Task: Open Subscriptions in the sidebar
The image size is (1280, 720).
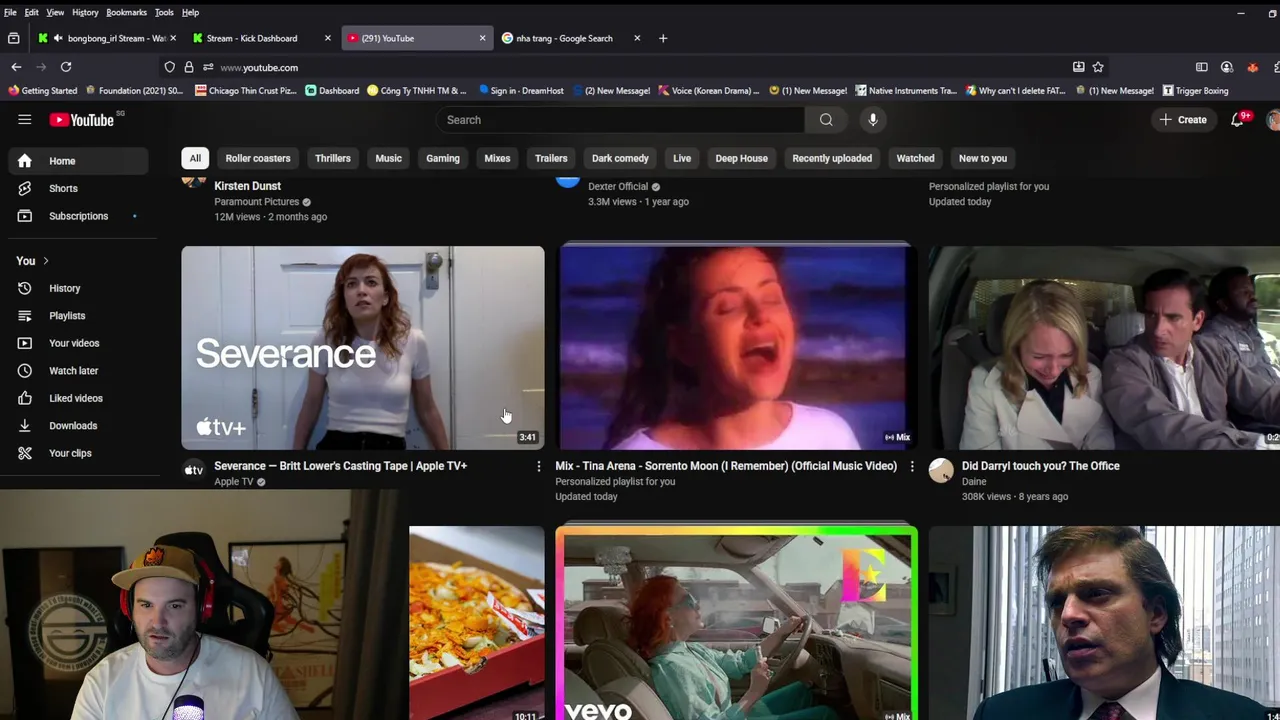Action: (x=79, y=216)
